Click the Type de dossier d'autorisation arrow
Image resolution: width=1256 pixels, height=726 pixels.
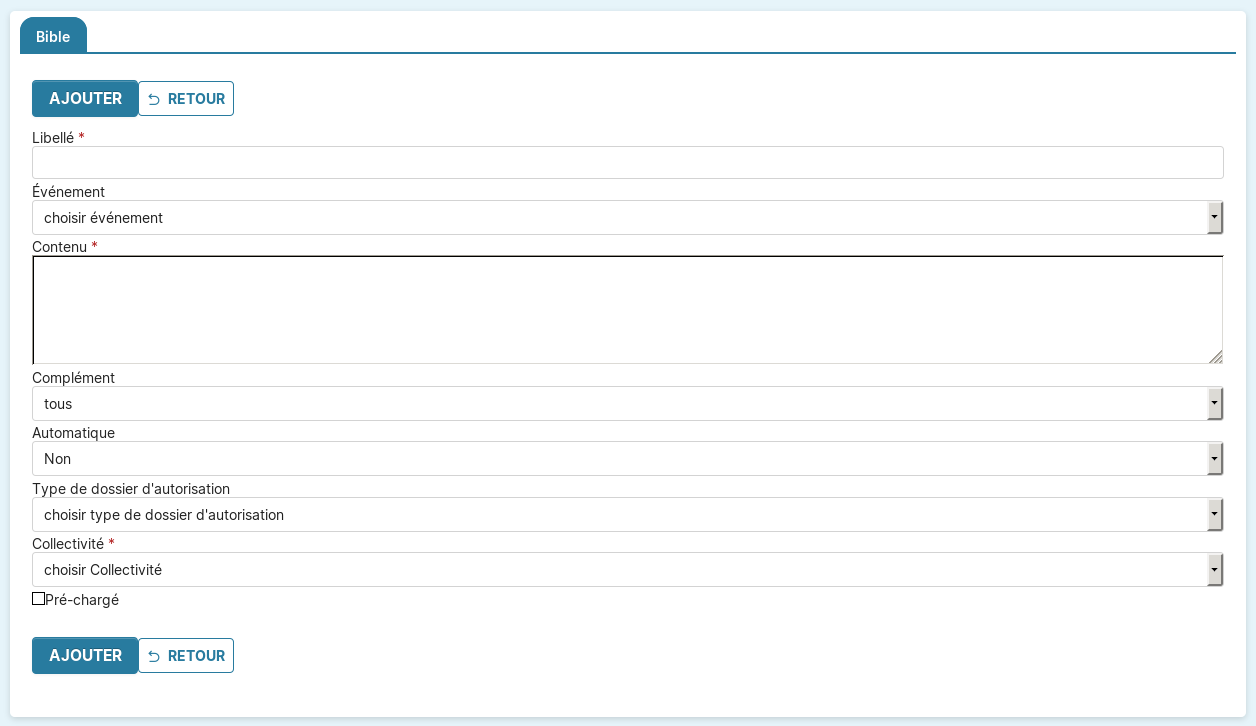[1214, 515]
